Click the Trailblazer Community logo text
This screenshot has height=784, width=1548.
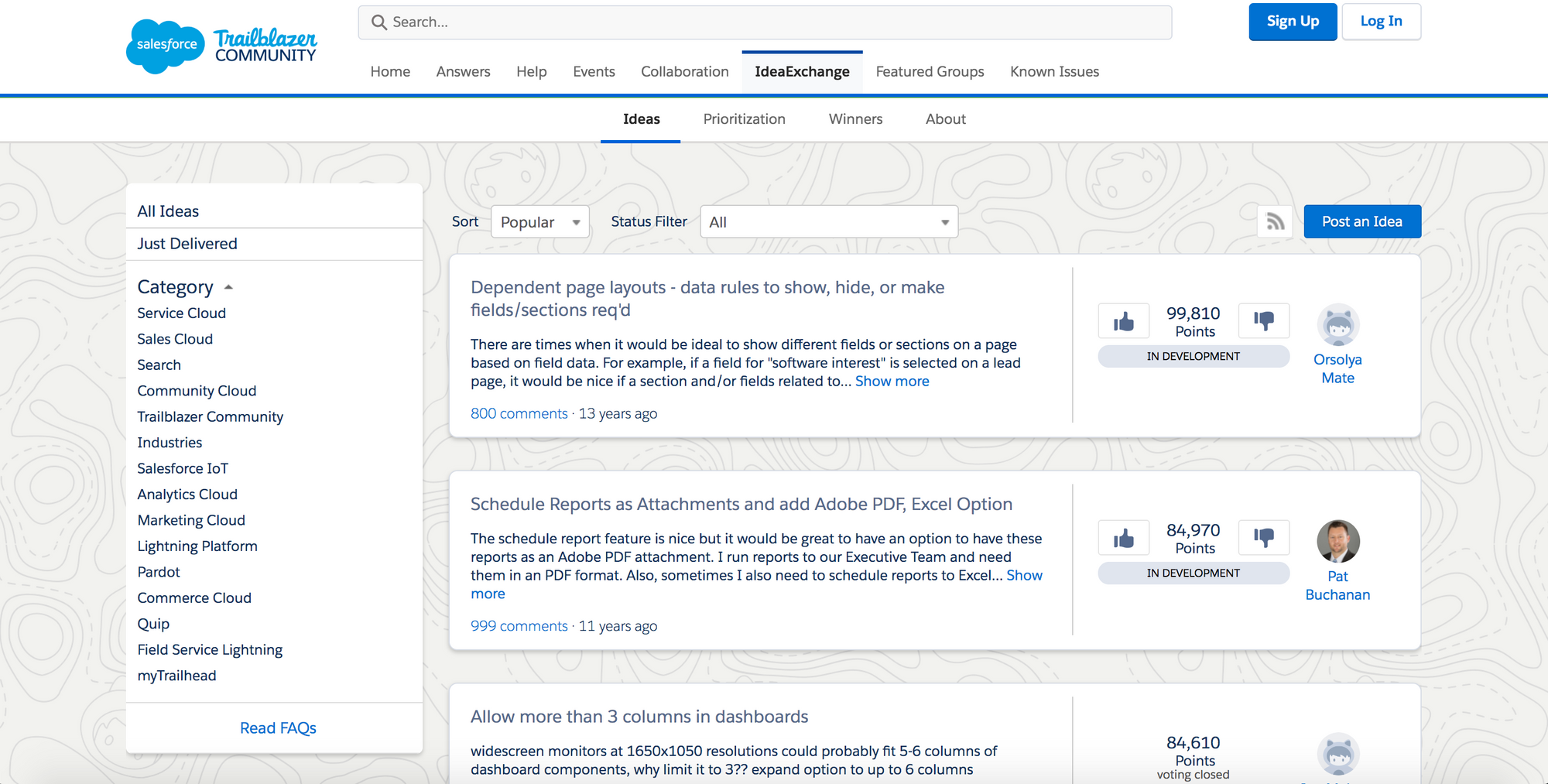point(265,46)
